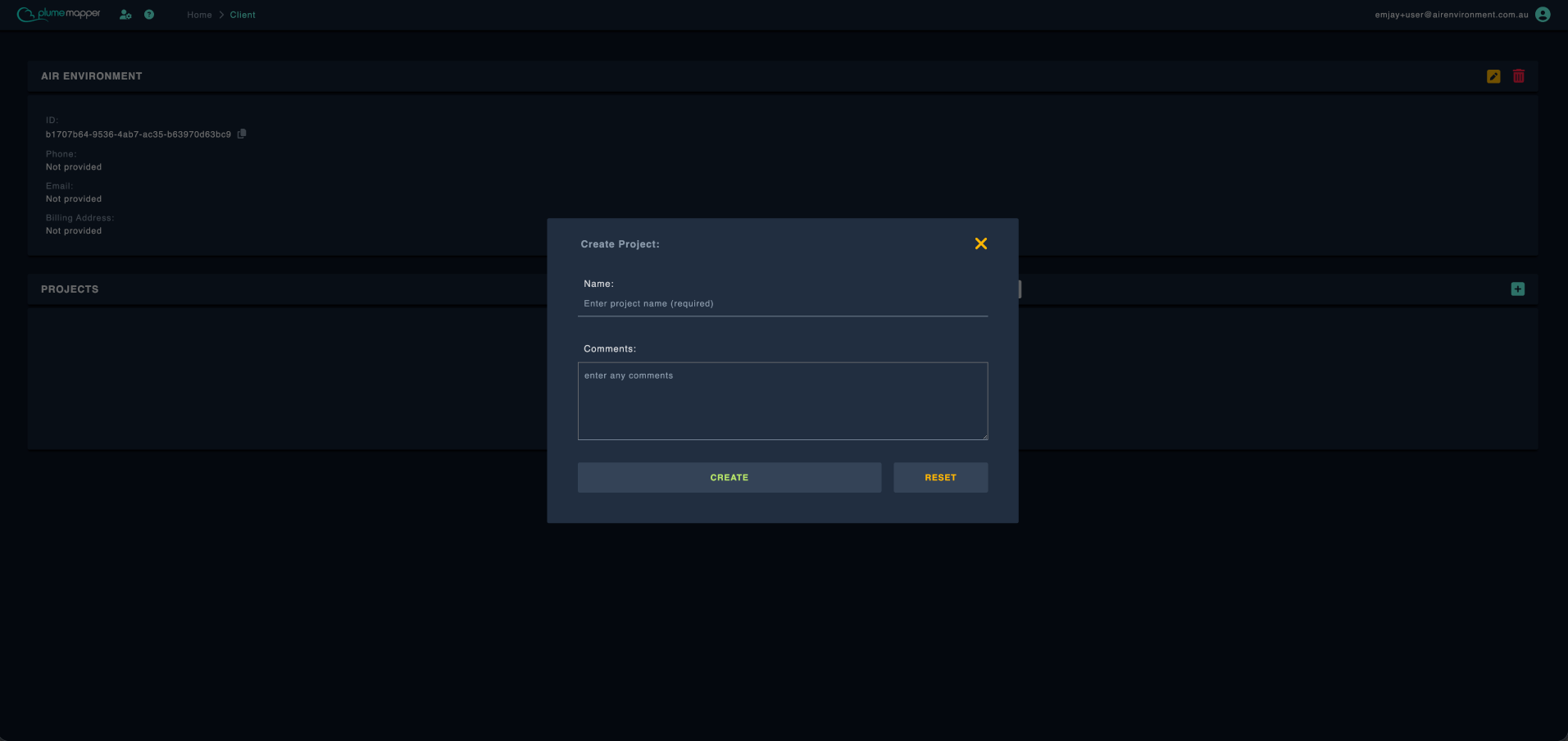Viewport: 1568px width, 741px height.
Task: Edit the Air Environment client
Action: pos(1493,76)
